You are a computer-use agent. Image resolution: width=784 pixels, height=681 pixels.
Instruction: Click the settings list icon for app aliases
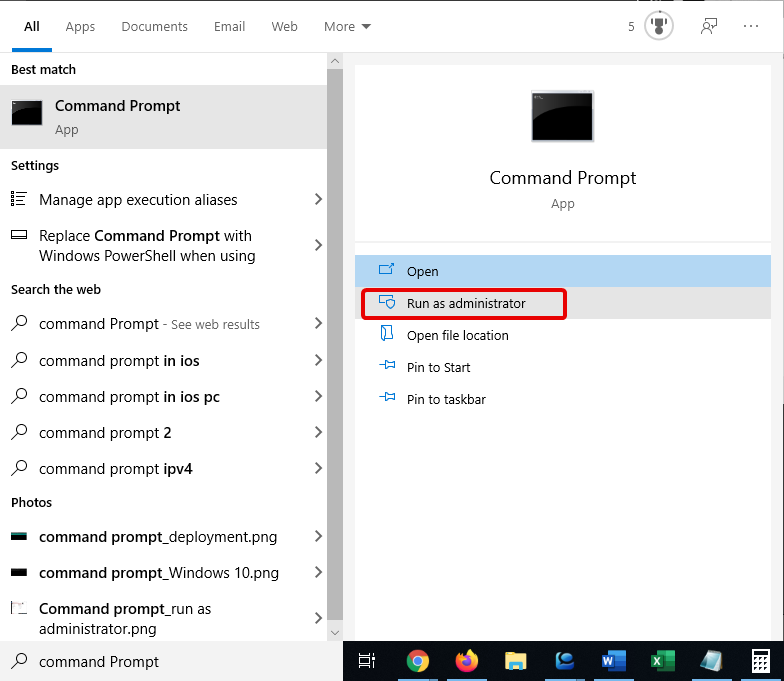tap(18, 198)
